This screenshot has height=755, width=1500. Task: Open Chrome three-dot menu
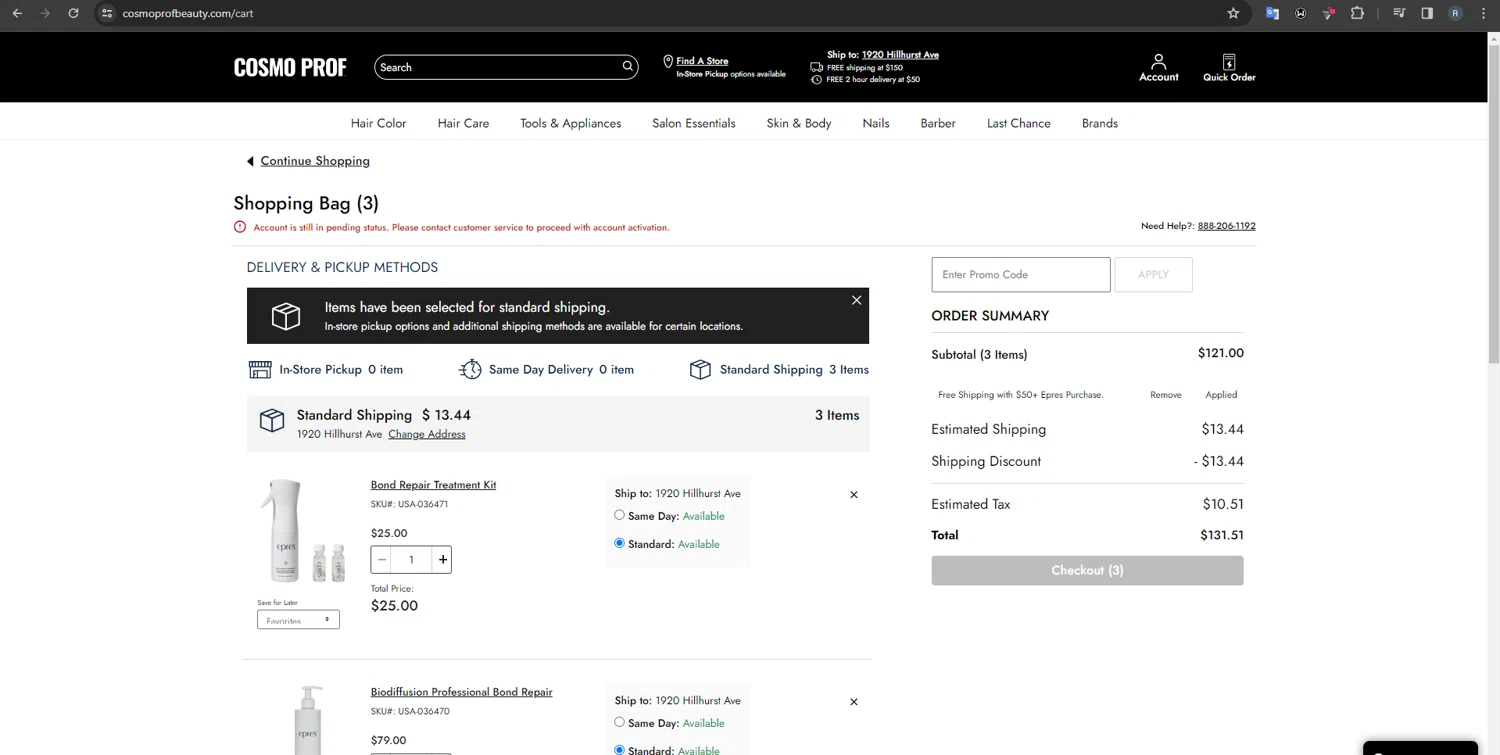(1483, 13)
